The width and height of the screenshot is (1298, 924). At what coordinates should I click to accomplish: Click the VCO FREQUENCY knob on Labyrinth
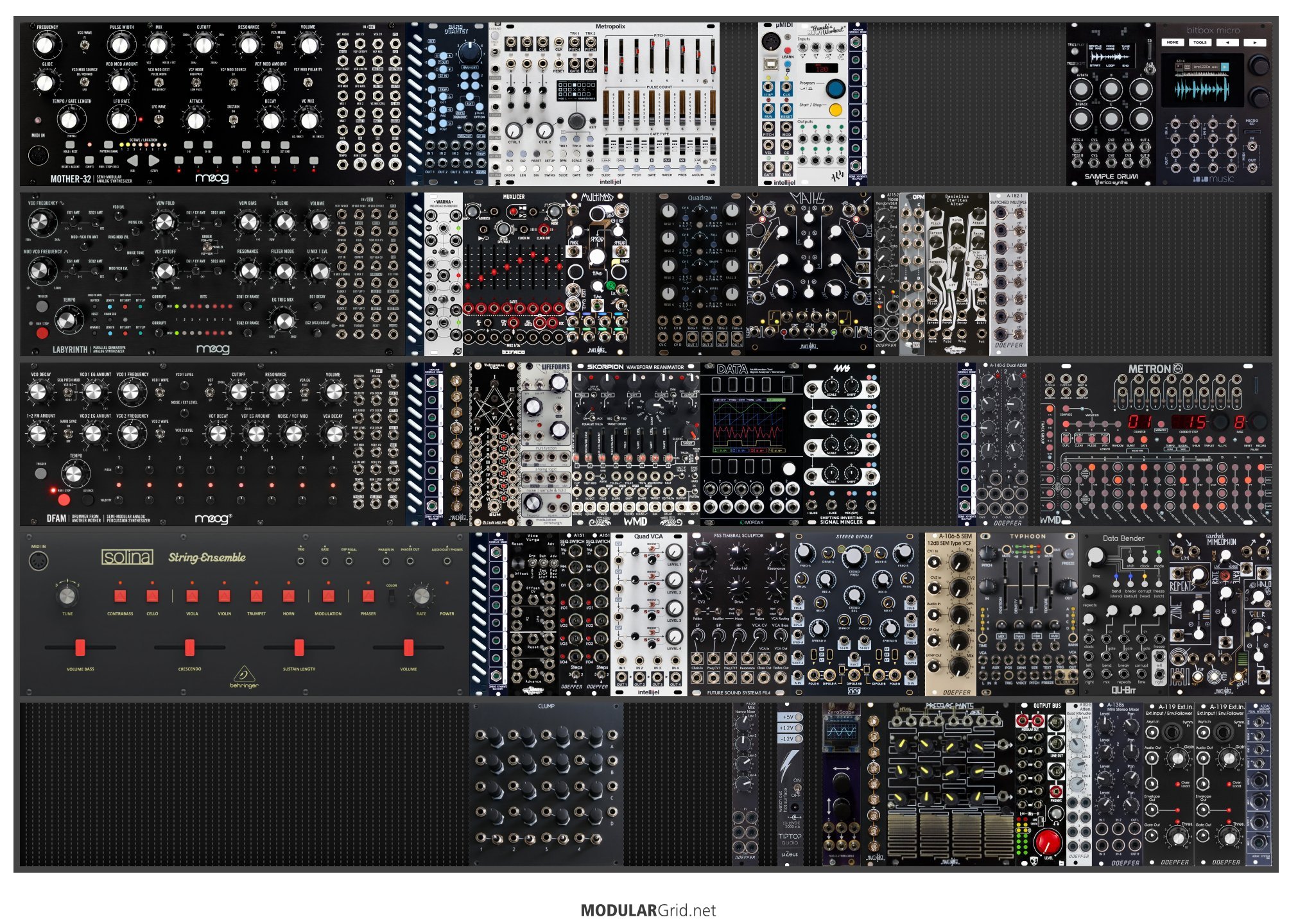(40, 223)
